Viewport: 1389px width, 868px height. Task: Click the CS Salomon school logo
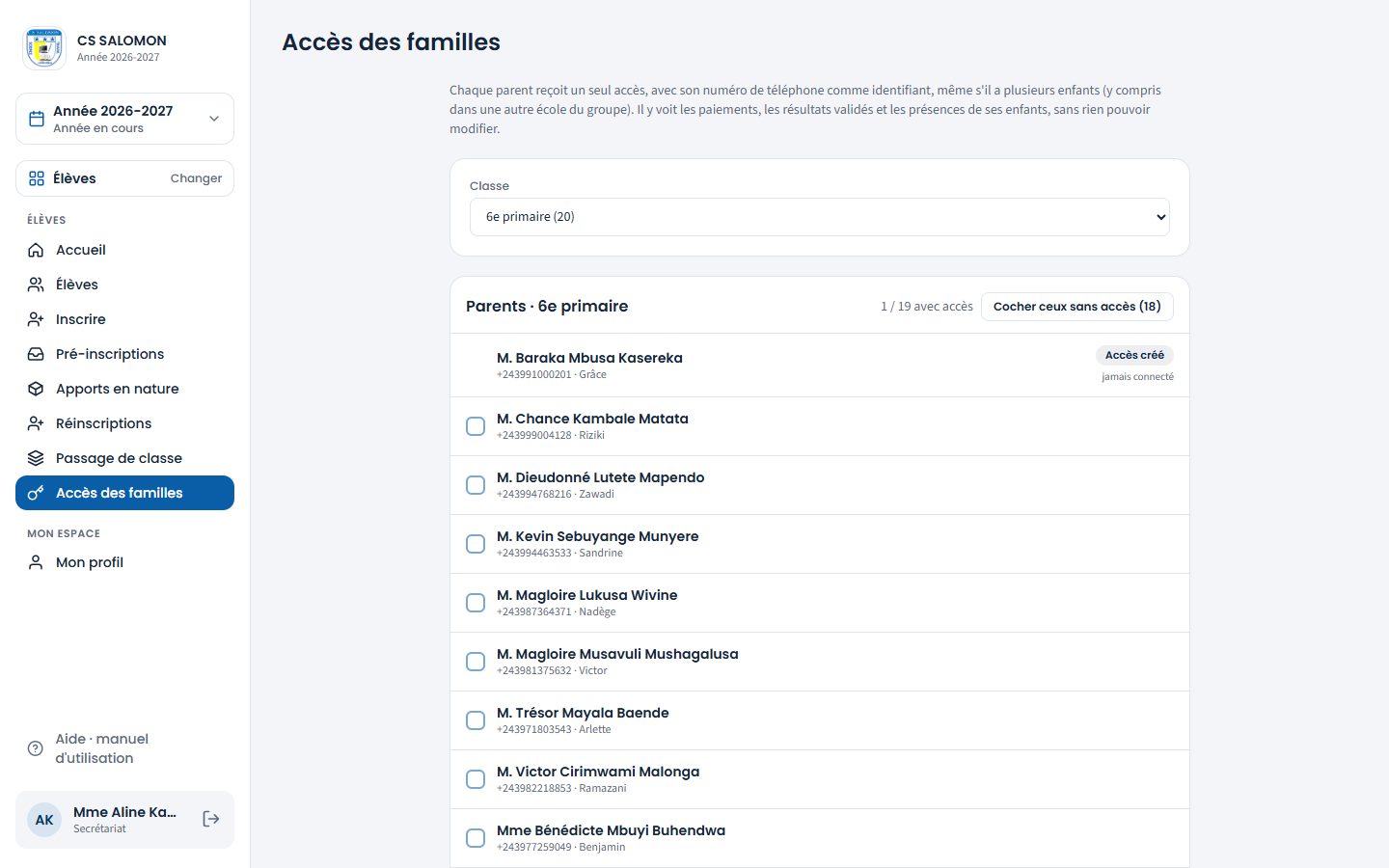(x=44, y=48)
